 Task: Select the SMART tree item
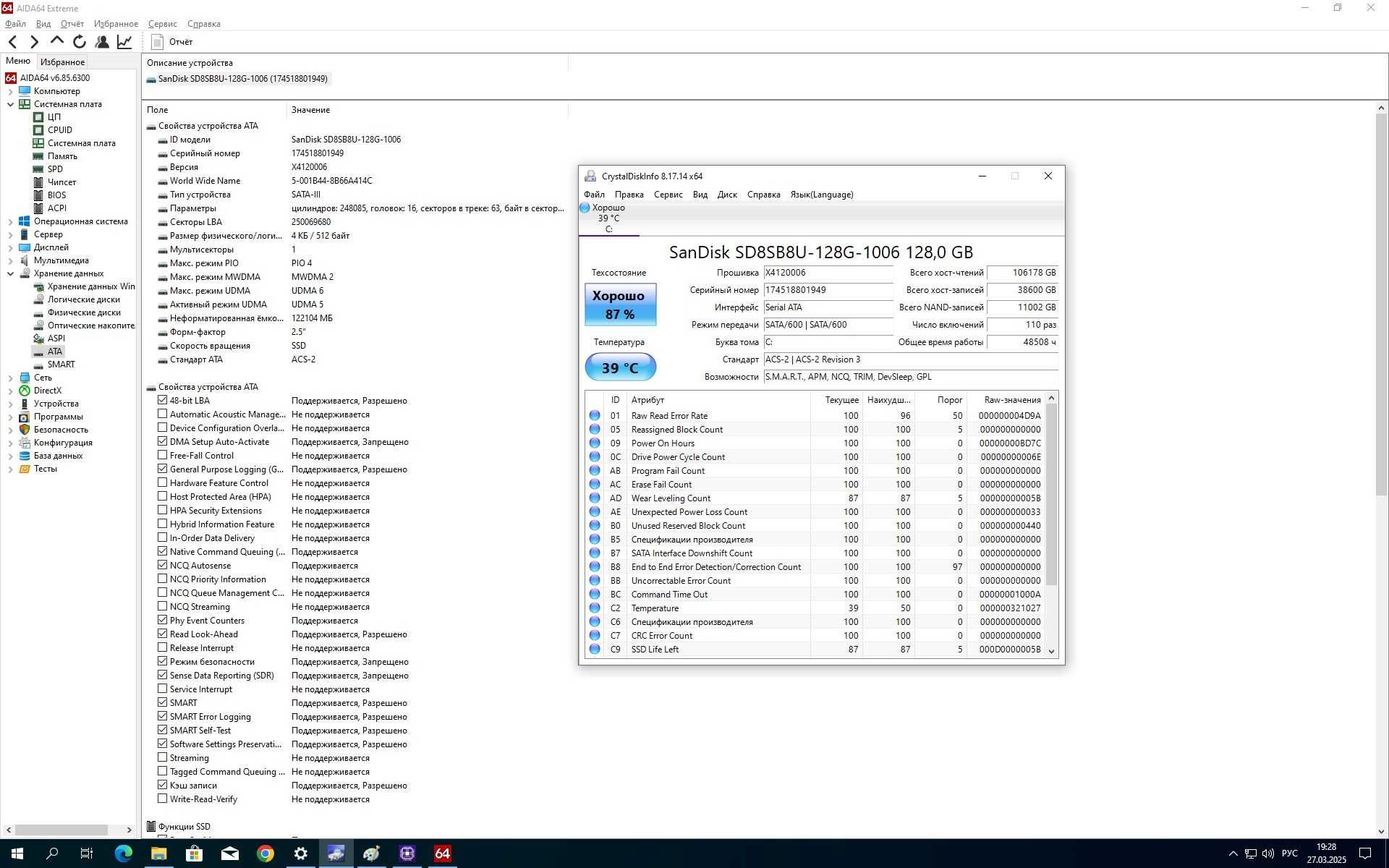[61, 365]
